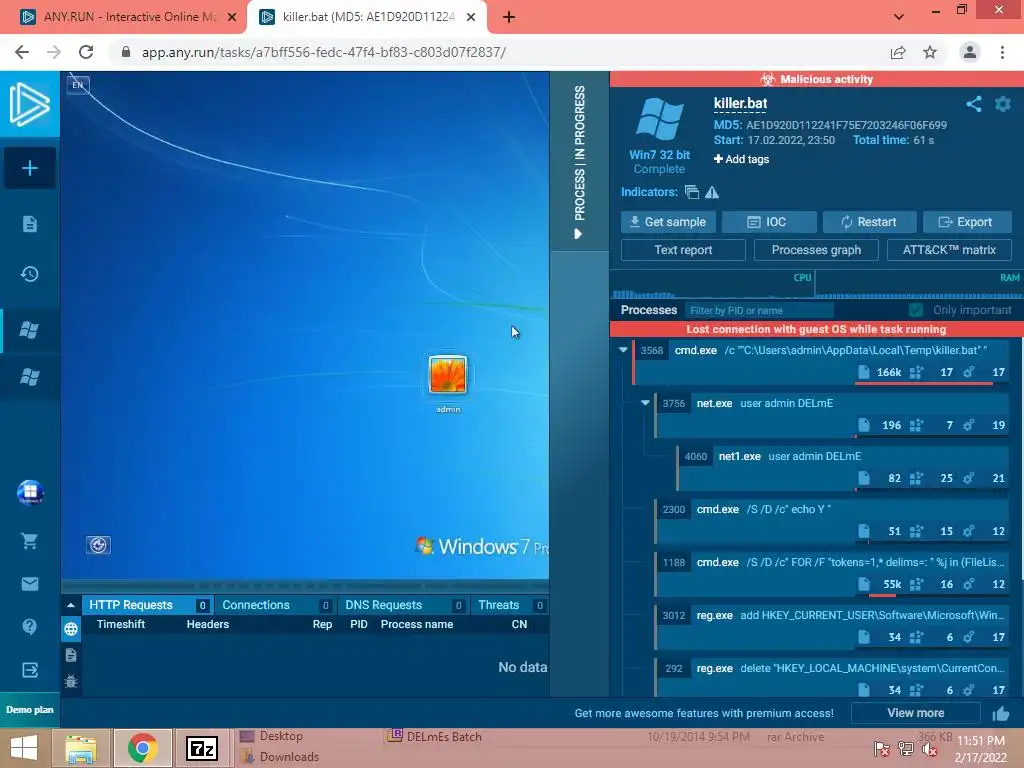Viewport: 1024px width, 768px height.
Task: Click the browser address bar URL
Action: [324, 52]
